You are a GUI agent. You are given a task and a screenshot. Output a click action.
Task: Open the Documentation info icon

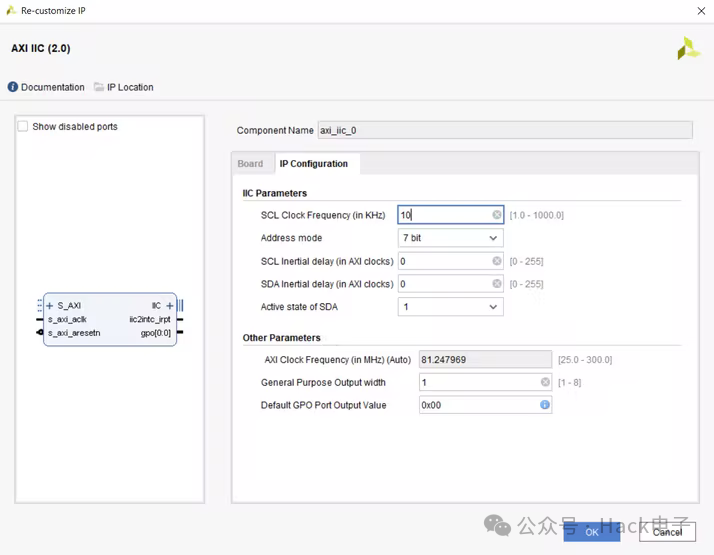click(x=13, y=87)
